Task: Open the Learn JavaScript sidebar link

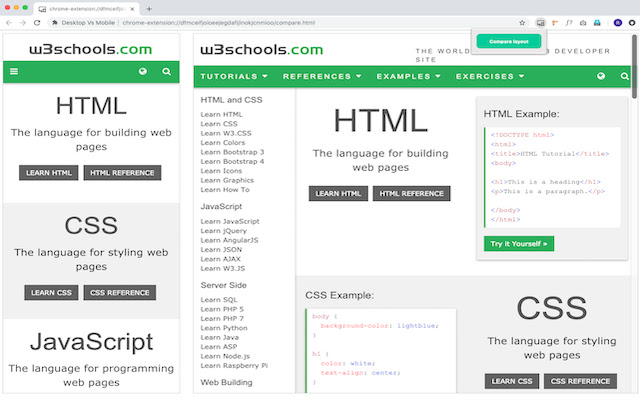Action: 230,221
